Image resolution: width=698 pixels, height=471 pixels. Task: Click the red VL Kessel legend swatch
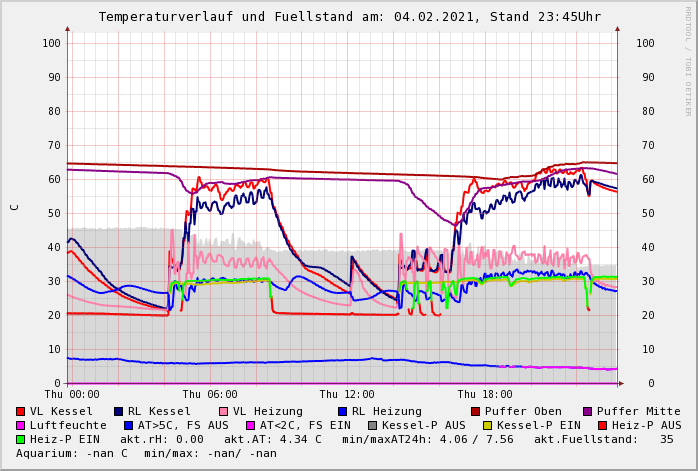tap(21, 411)
